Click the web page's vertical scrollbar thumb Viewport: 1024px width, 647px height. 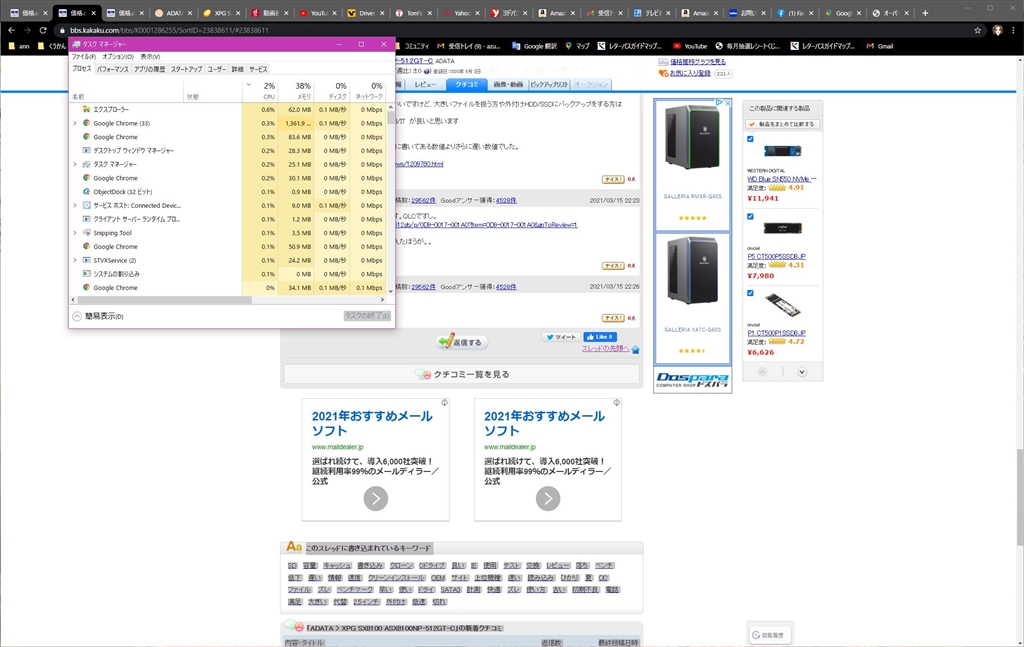pyautogui.click(x=1019, y=498)
